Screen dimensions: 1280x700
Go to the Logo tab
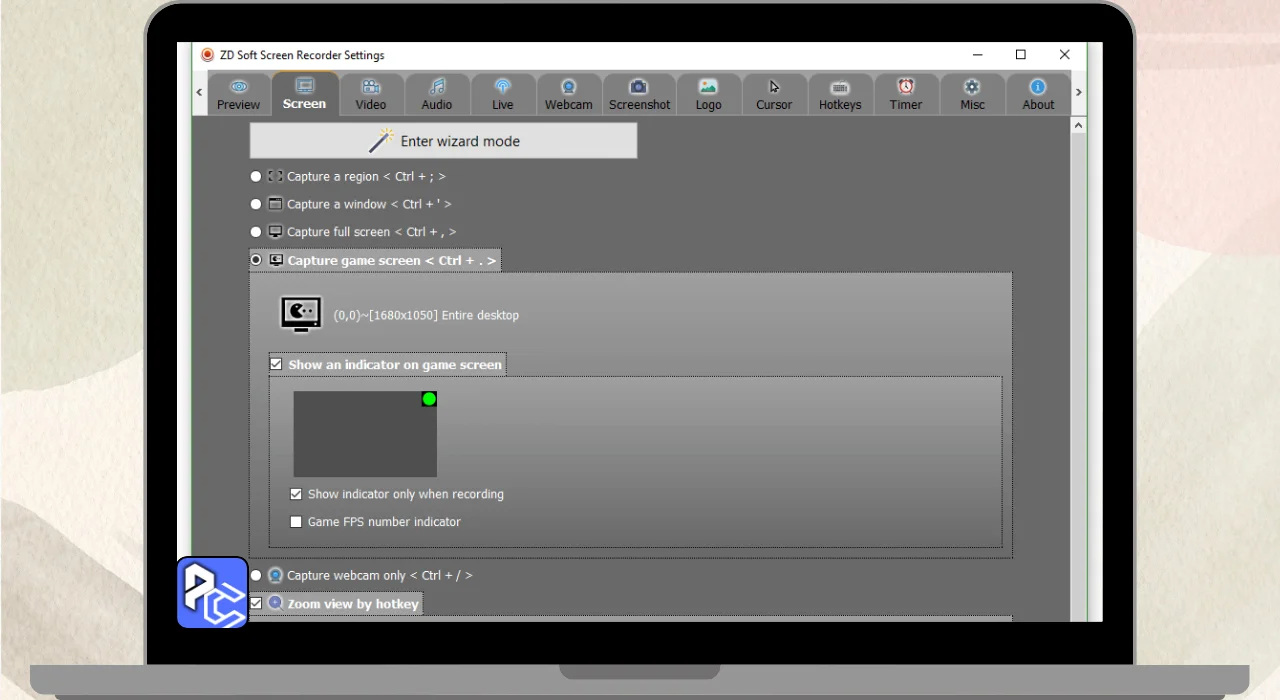pos(708,95)
